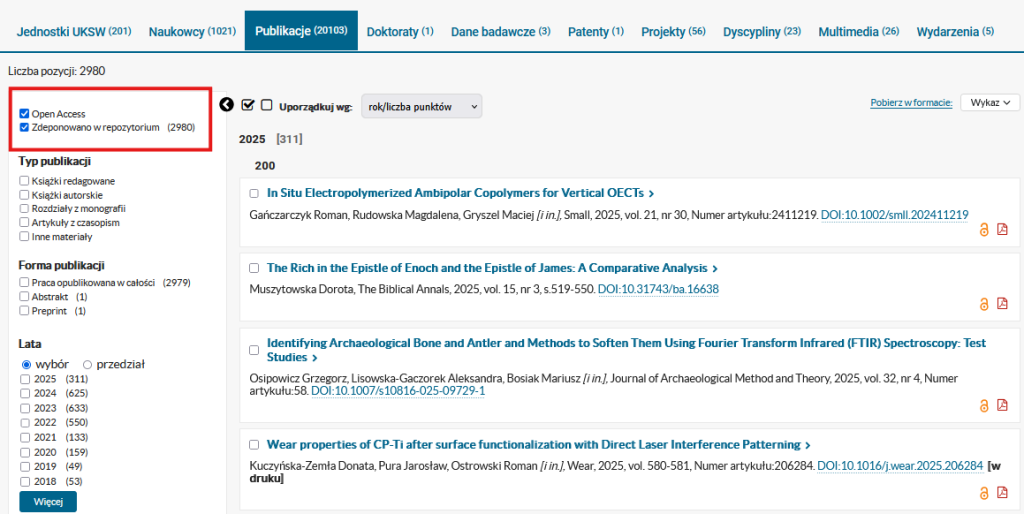The width and height of the screenshot is (1024, 514).
Task: Tick the 2024 year filter checkbox
Action: coord(24,394)
